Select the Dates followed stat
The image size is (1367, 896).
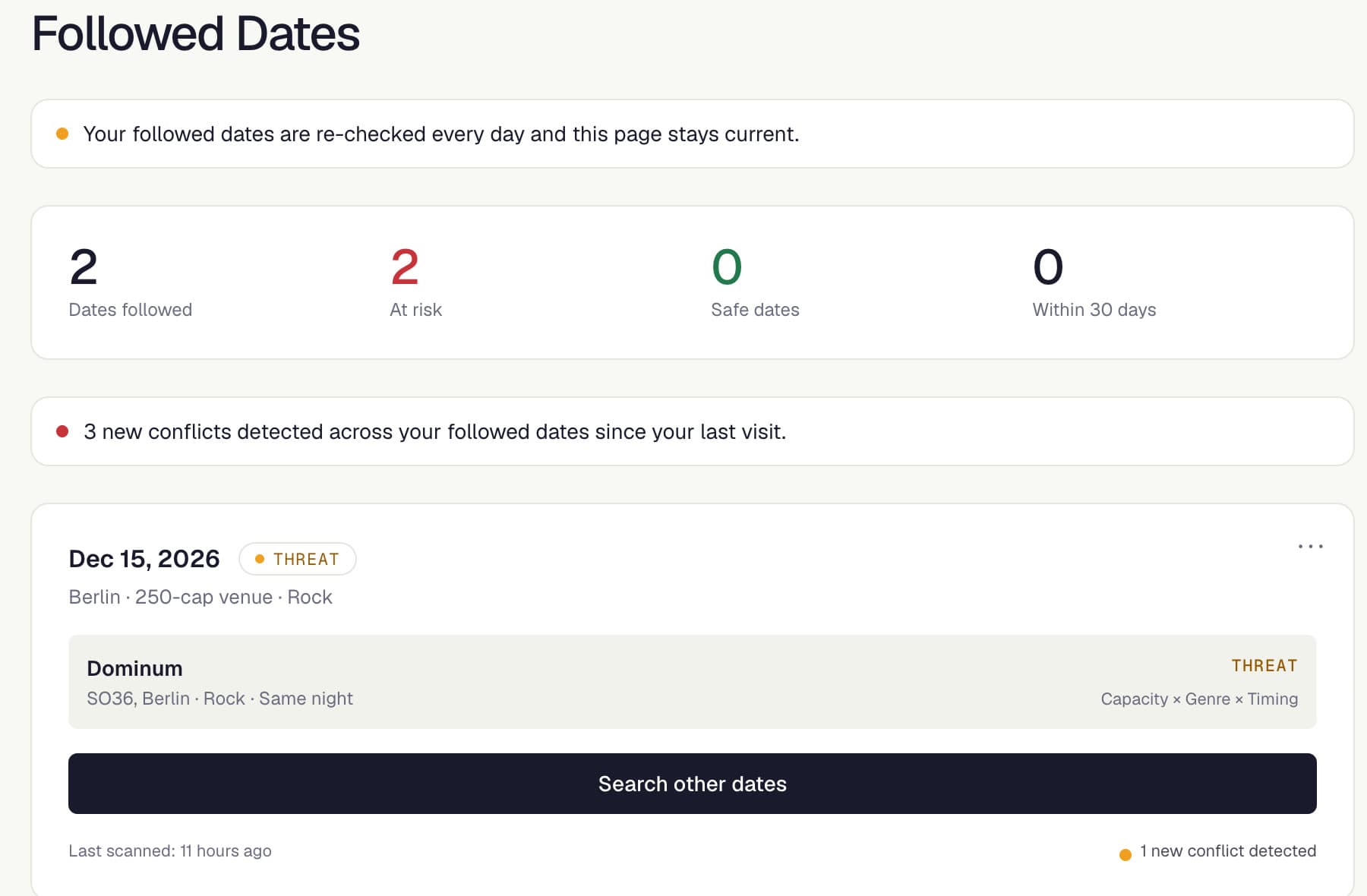pos(130,282)
